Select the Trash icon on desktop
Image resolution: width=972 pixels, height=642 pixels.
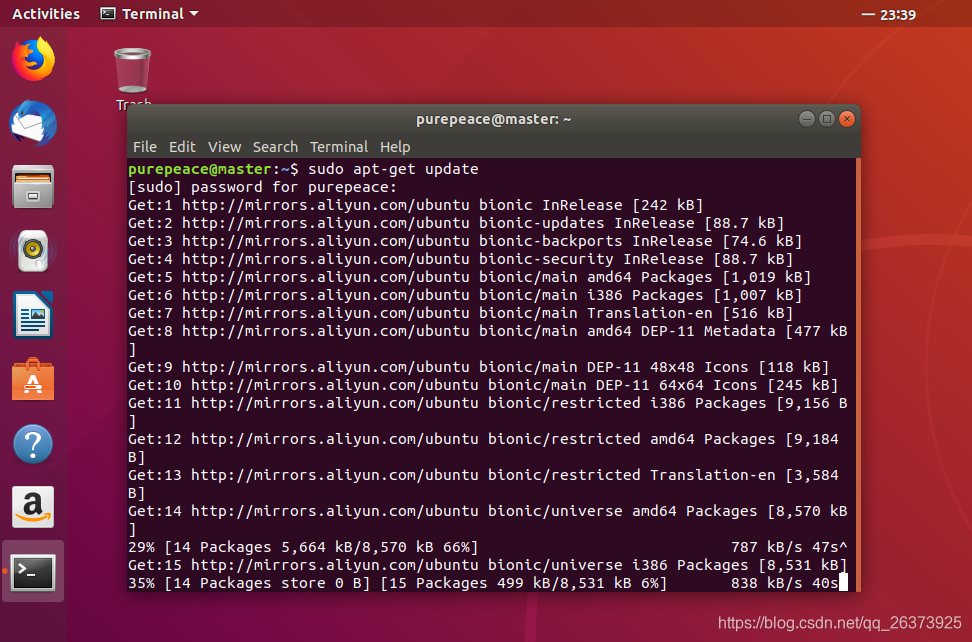(x=133, y=71)
